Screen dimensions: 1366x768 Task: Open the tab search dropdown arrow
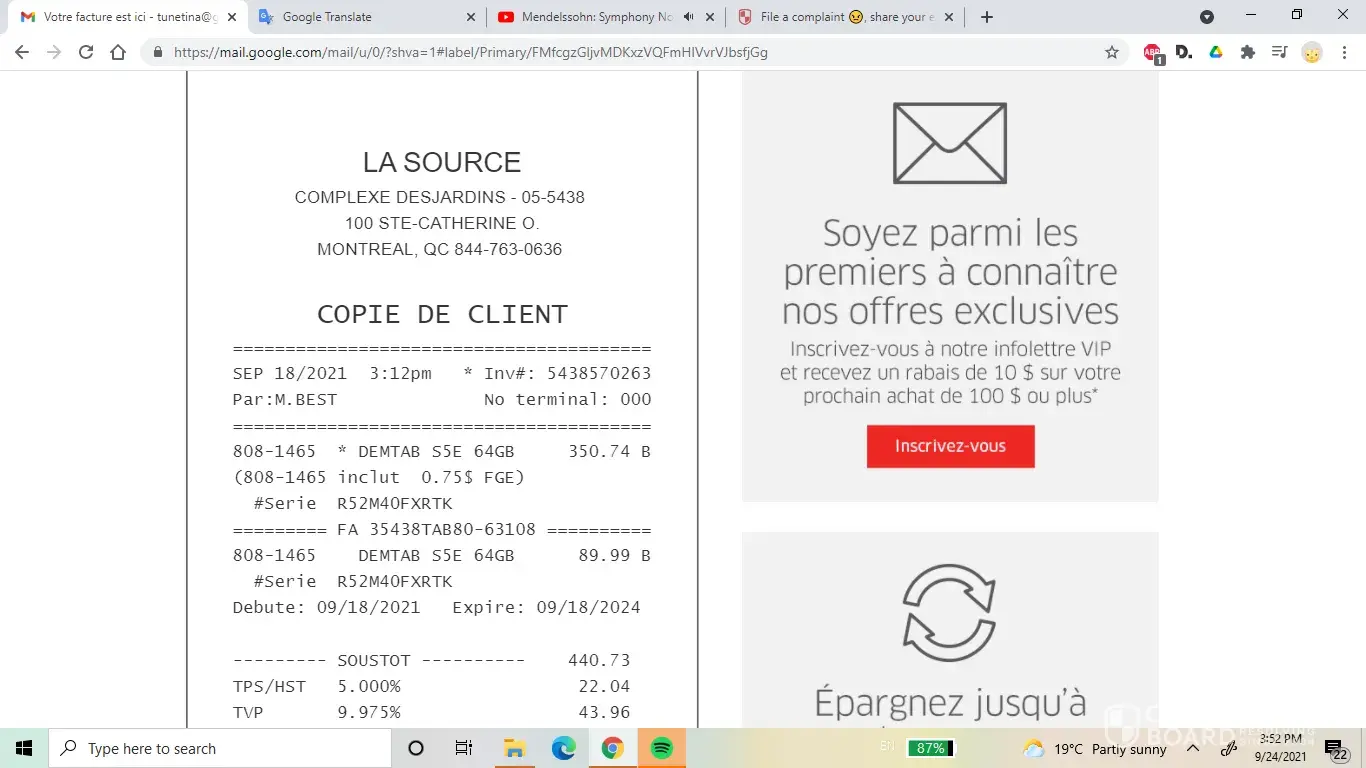coord(1207,17)
